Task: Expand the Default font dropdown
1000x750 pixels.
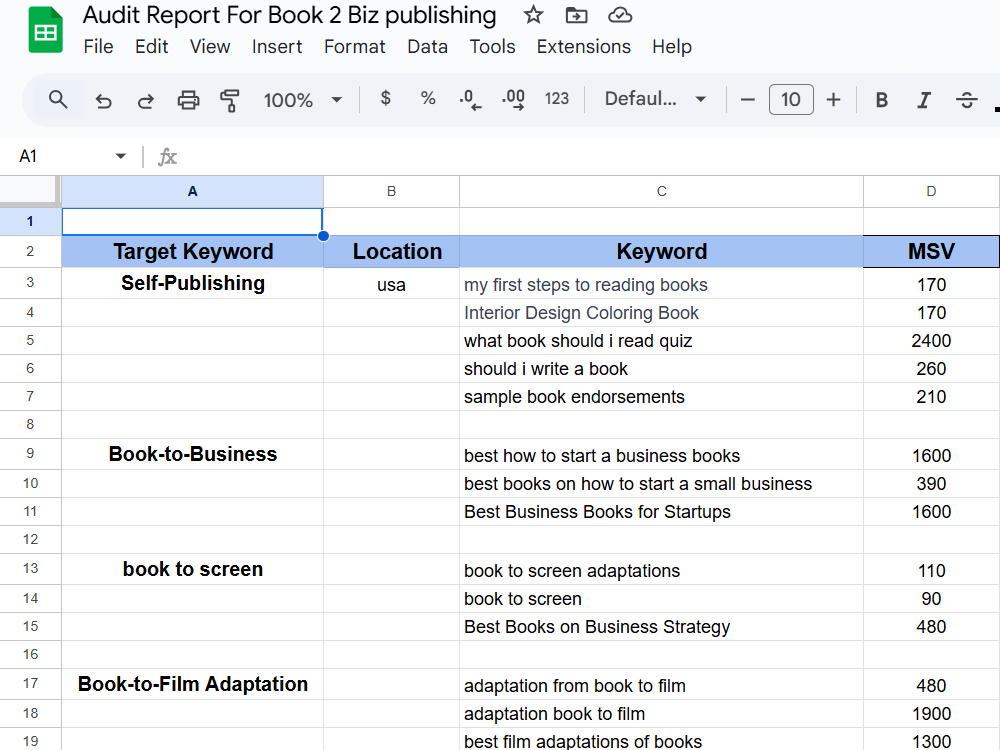Action: [655, 99]
